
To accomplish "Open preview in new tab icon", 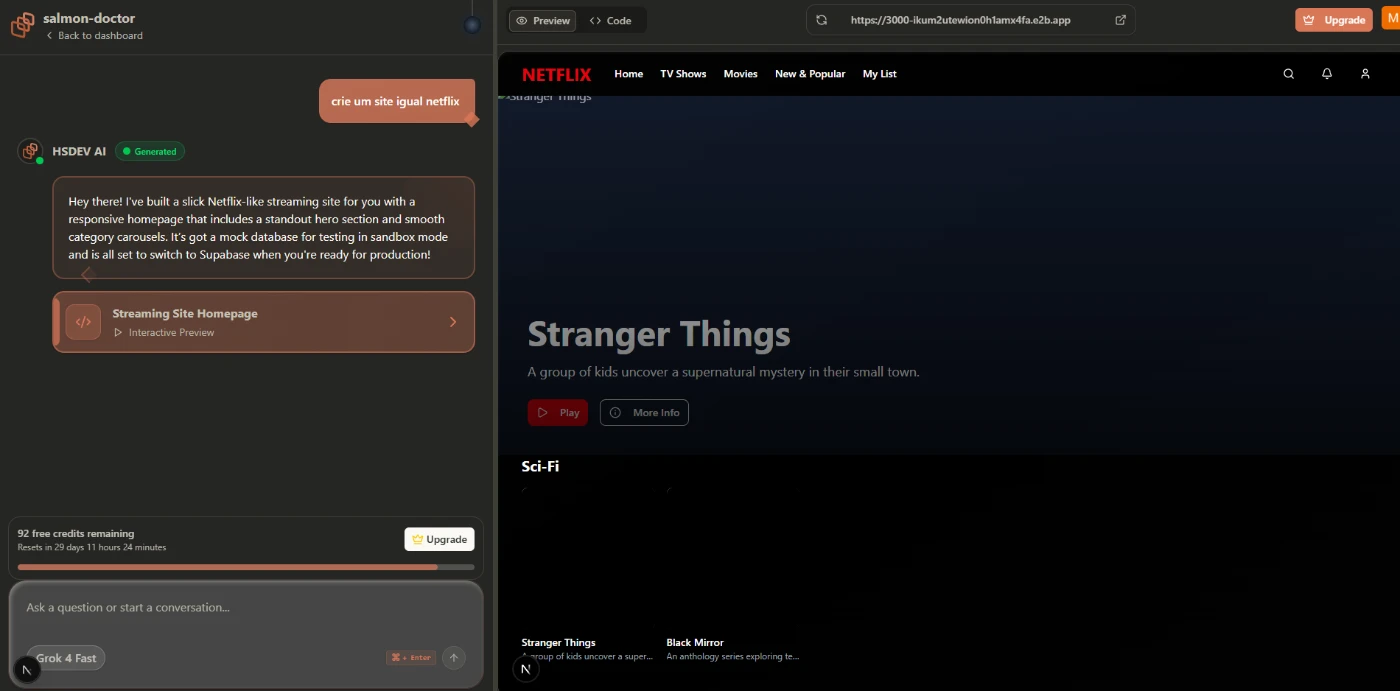I will coord(1120,20).
